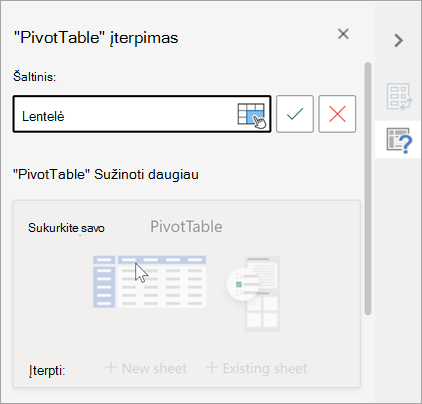The height and width of the screenshot is (404, 422).
Task: Click the plus icon before New sheet
Action: [110, 368]
